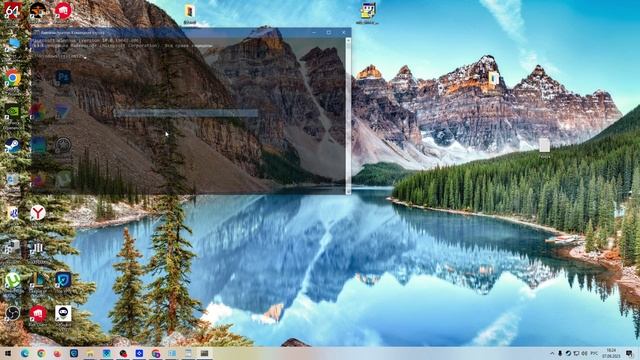This screenshot has height=360, width=640.
Task: Click the scroll-down arrow in the console window
Action: (x=348, y=191)
